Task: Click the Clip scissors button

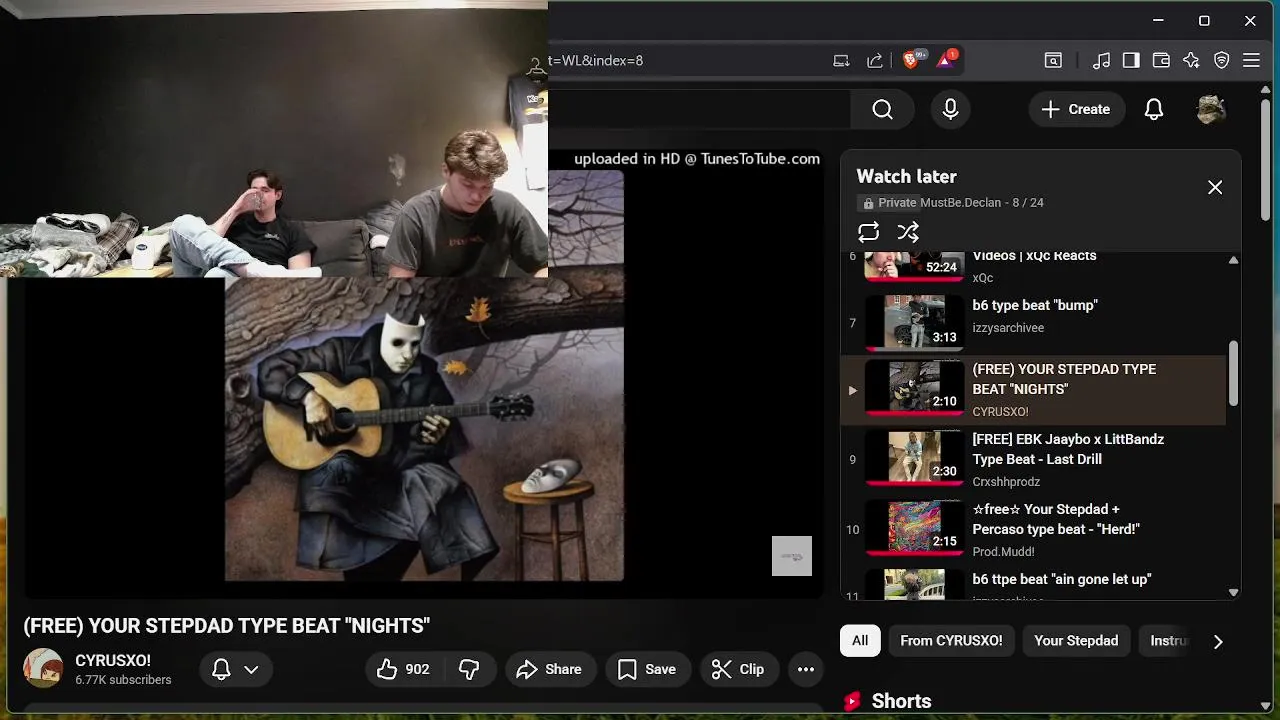Action: (x=738, y=669)
